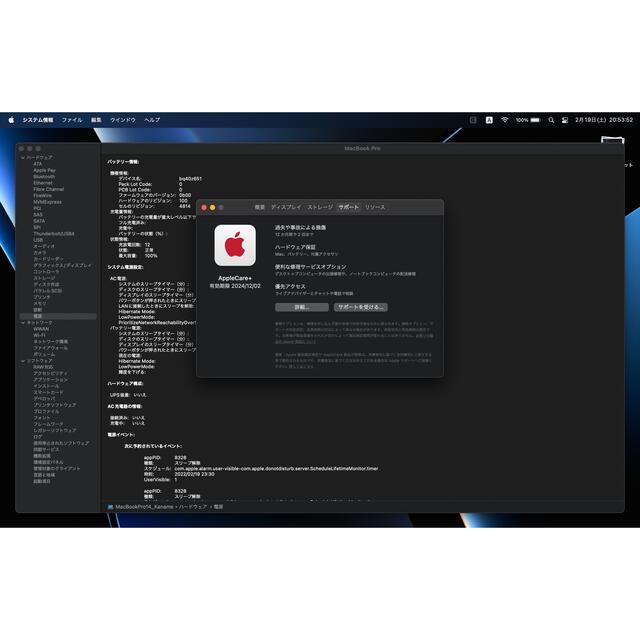640x640 pixels.
Task: Select FireWire in the sidebar
Action: point(42,196)
